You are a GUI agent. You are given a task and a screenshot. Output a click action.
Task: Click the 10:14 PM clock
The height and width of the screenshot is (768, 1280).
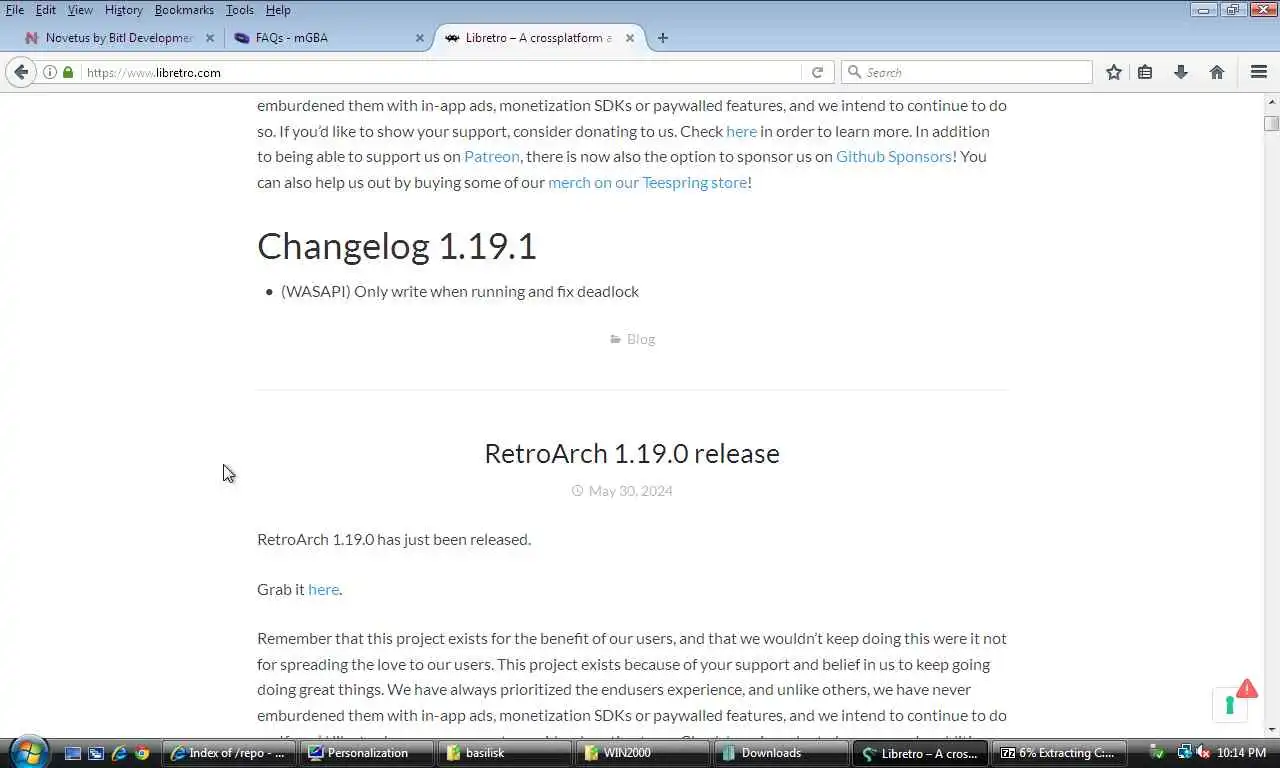(1242, 753)
